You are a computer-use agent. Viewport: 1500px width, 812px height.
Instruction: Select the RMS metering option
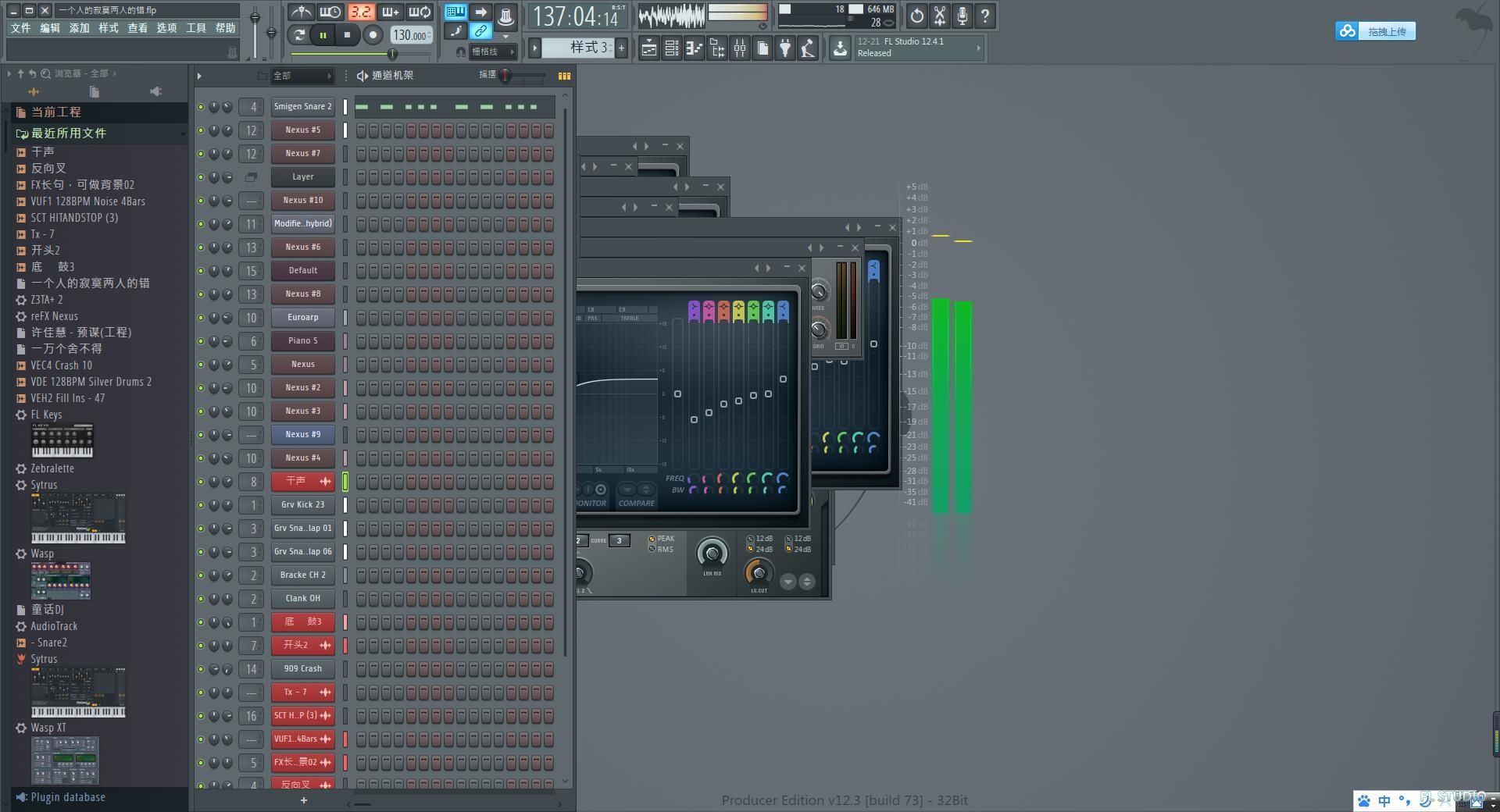(x=652, y=549)
